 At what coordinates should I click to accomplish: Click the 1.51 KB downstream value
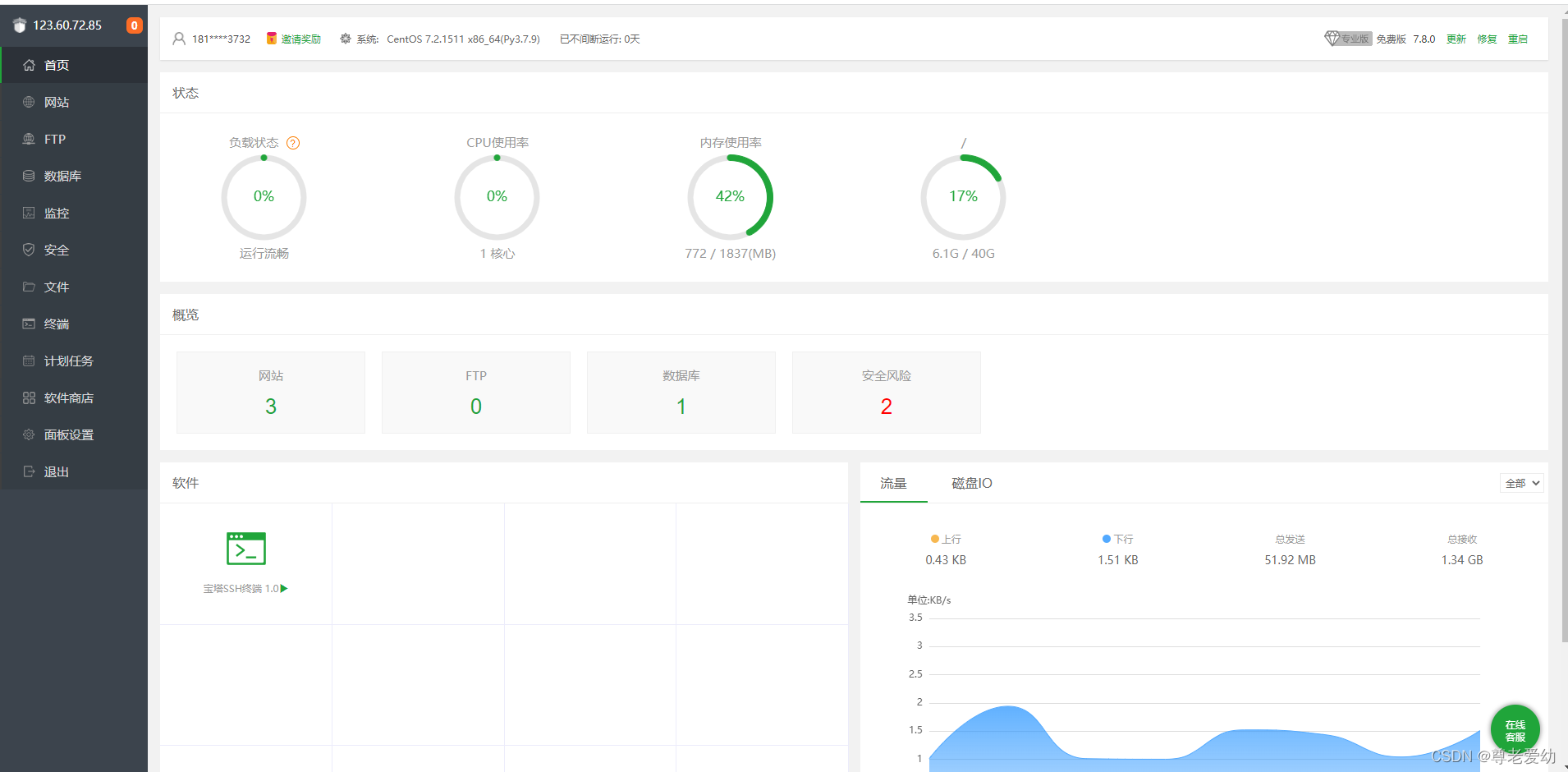click(x=1118, y=560)
